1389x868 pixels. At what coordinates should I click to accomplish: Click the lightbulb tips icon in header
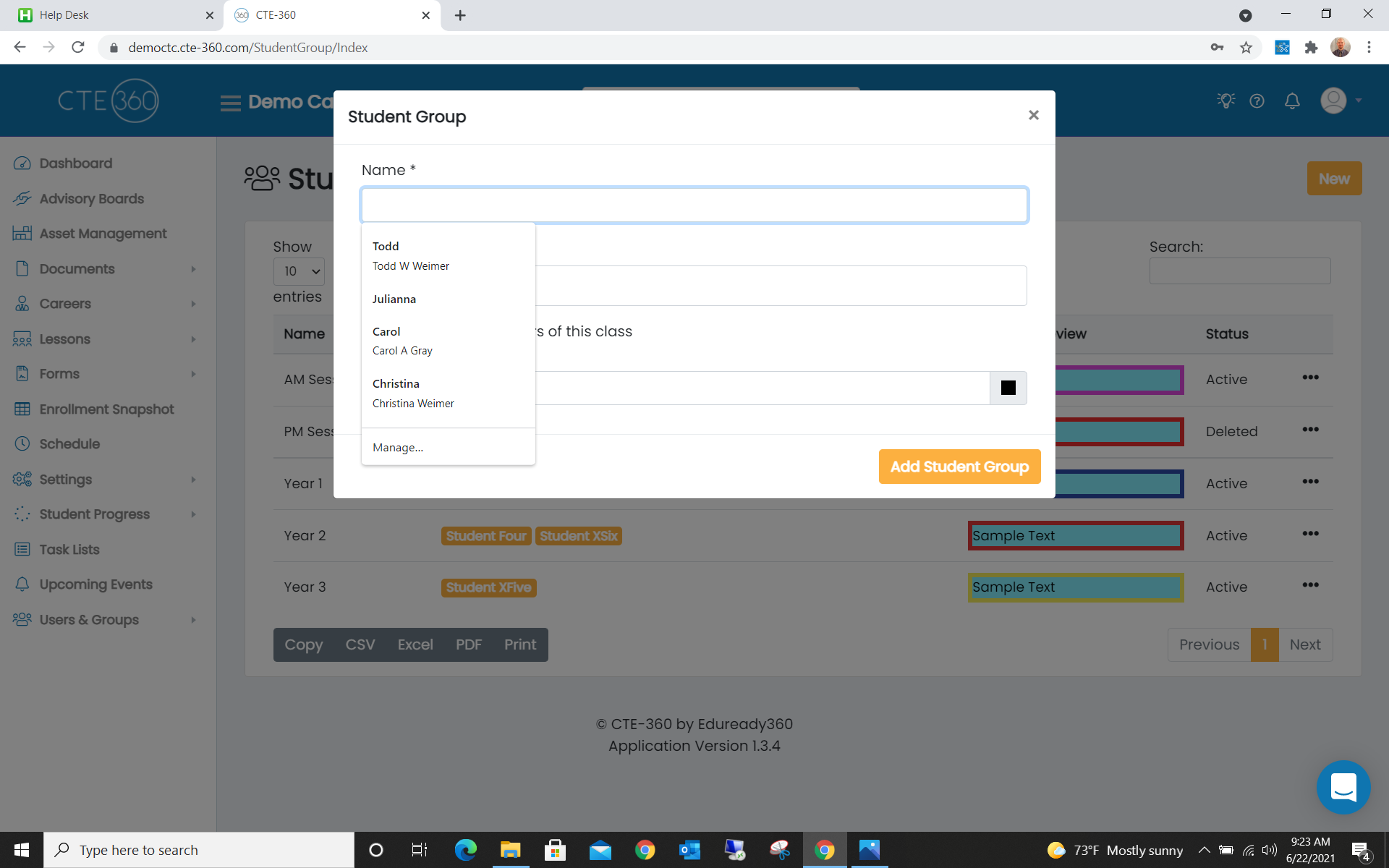(1226, 101)
